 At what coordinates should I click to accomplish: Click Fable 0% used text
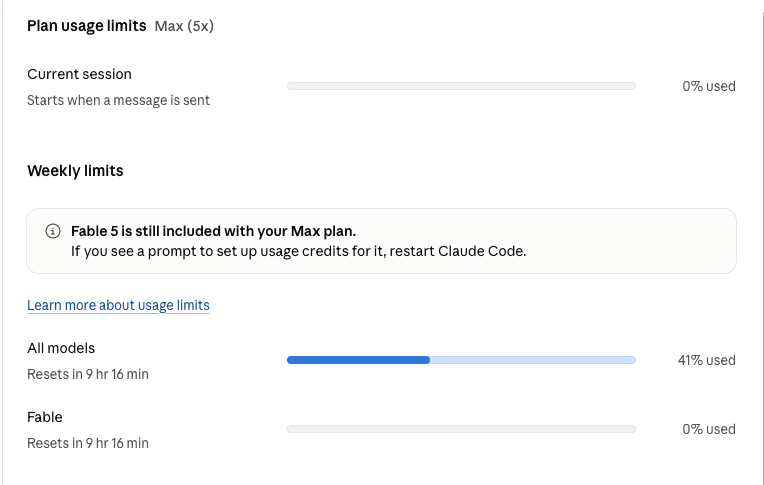[709, 429]
